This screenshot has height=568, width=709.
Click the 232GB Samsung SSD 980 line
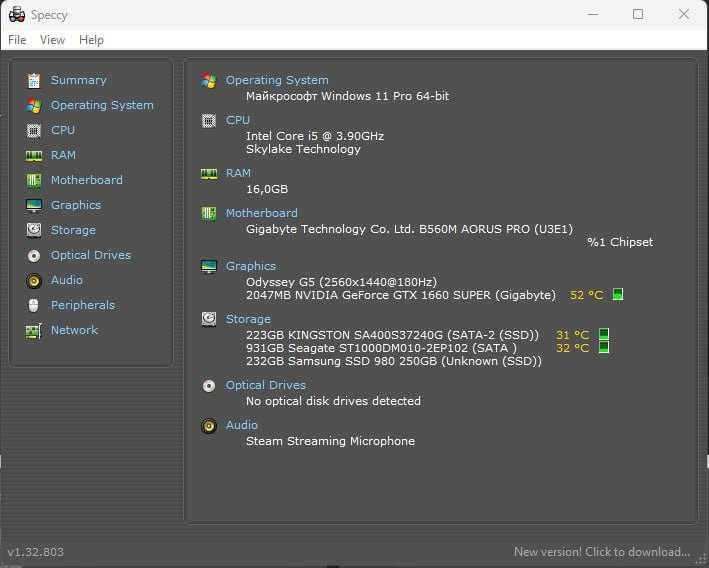click(394, 361)
